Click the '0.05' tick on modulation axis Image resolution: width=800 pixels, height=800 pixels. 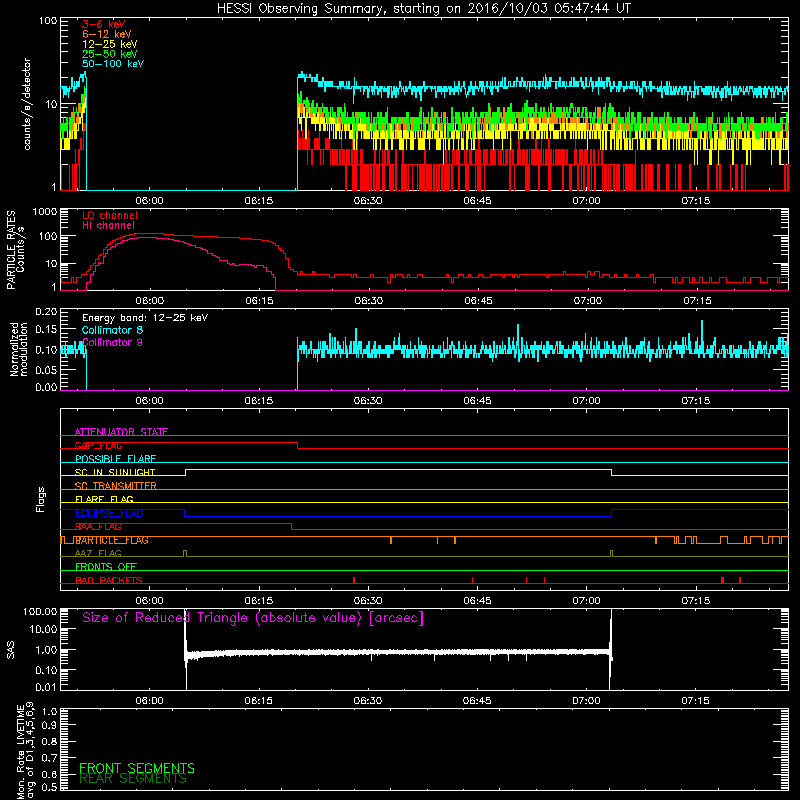tap(46, 369)
